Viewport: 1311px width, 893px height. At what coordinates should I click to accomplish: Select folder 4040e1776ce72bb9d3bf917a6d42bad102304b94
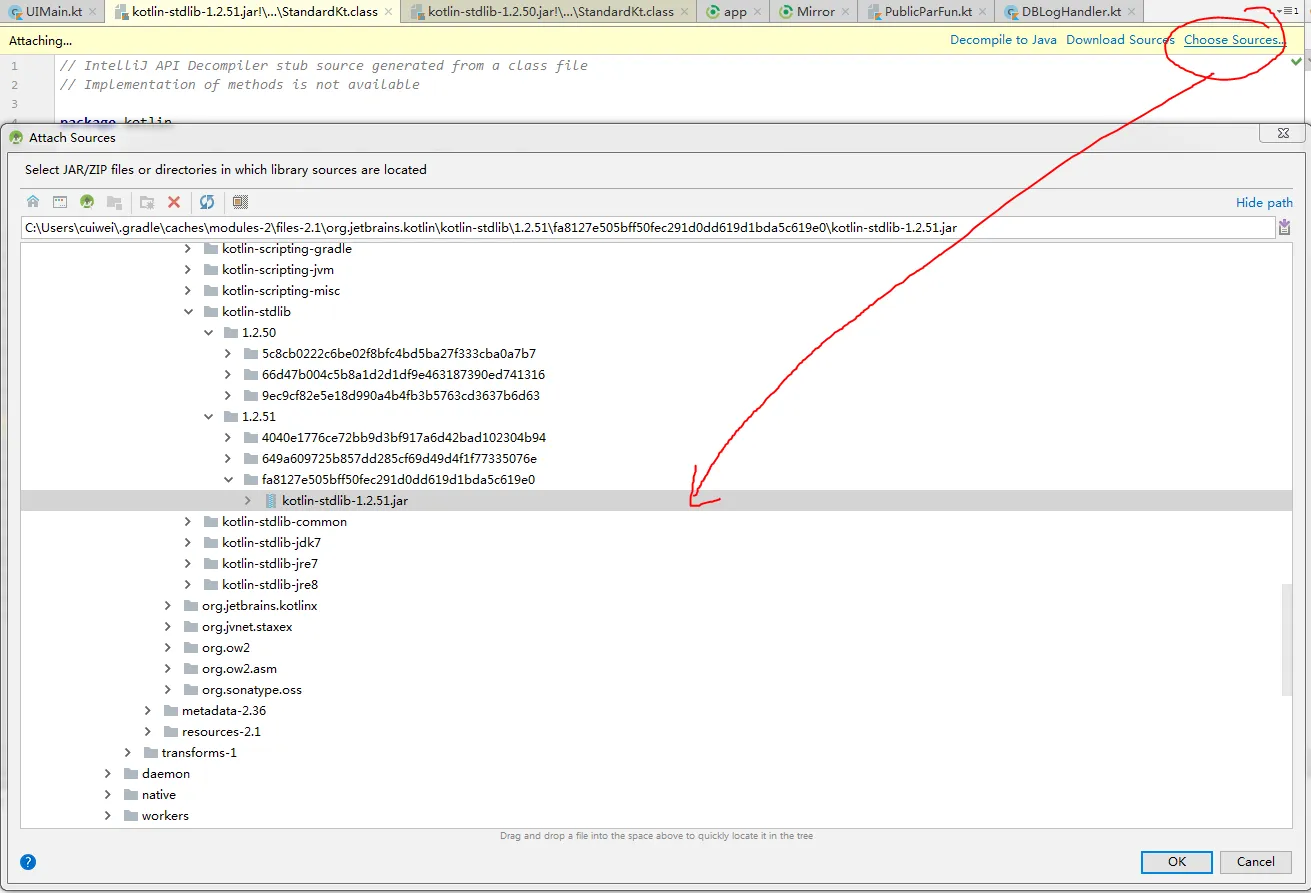(x=403, y=437)
